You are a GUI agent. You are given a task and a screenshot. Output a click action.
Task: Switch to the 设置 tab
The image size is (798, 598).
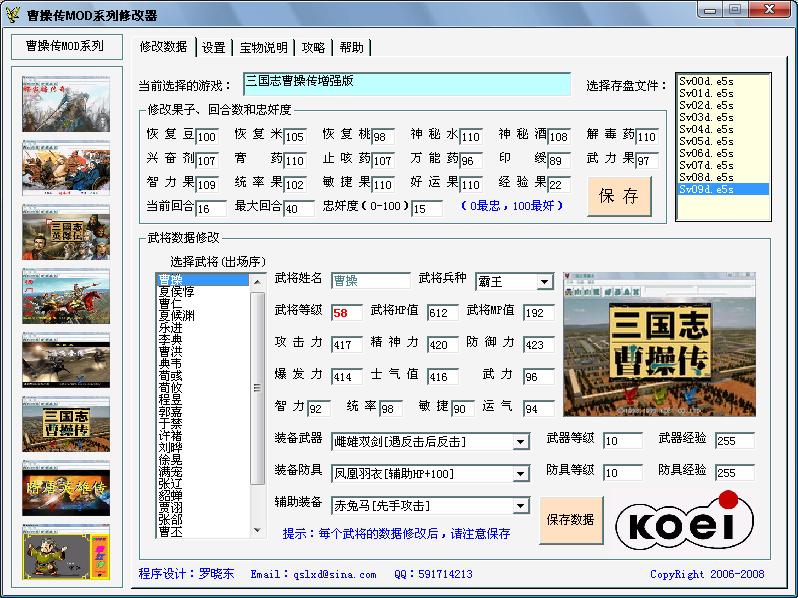pyautogui.click(x=213, y=47)
